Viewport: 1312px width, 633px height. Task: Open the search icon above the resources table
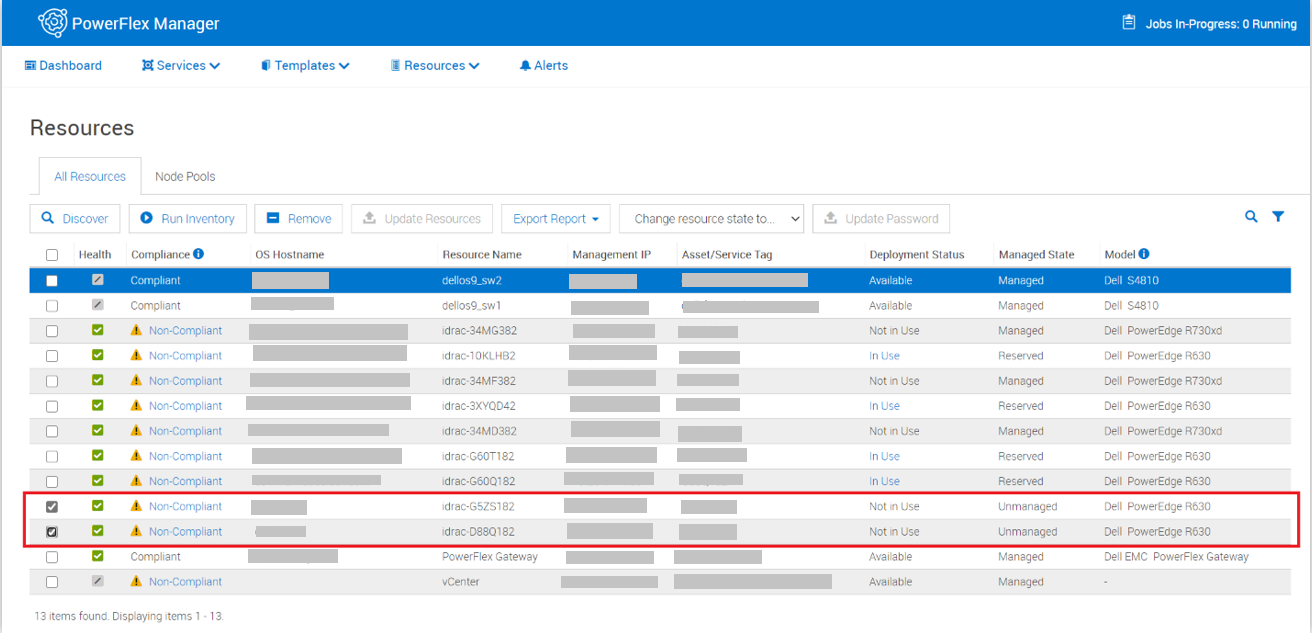(x=1251, y=216)
